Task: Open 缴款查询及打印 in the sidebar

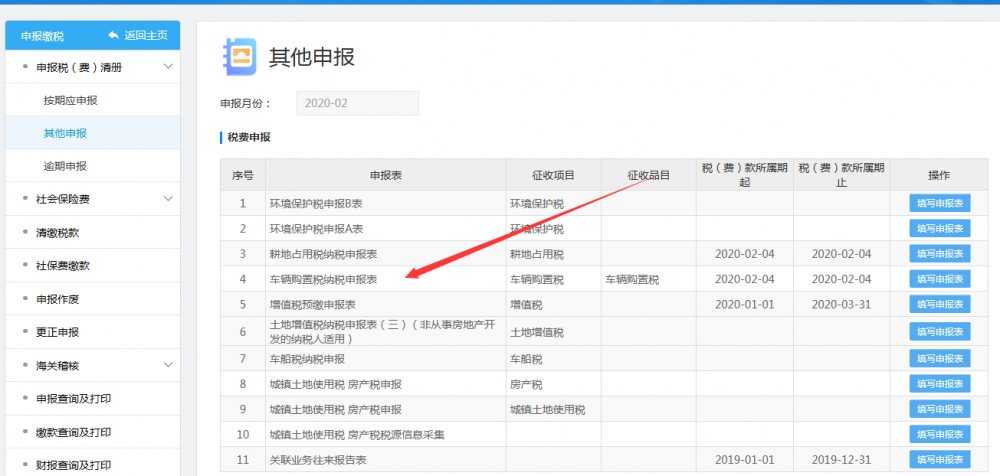Action: point(73,432)
